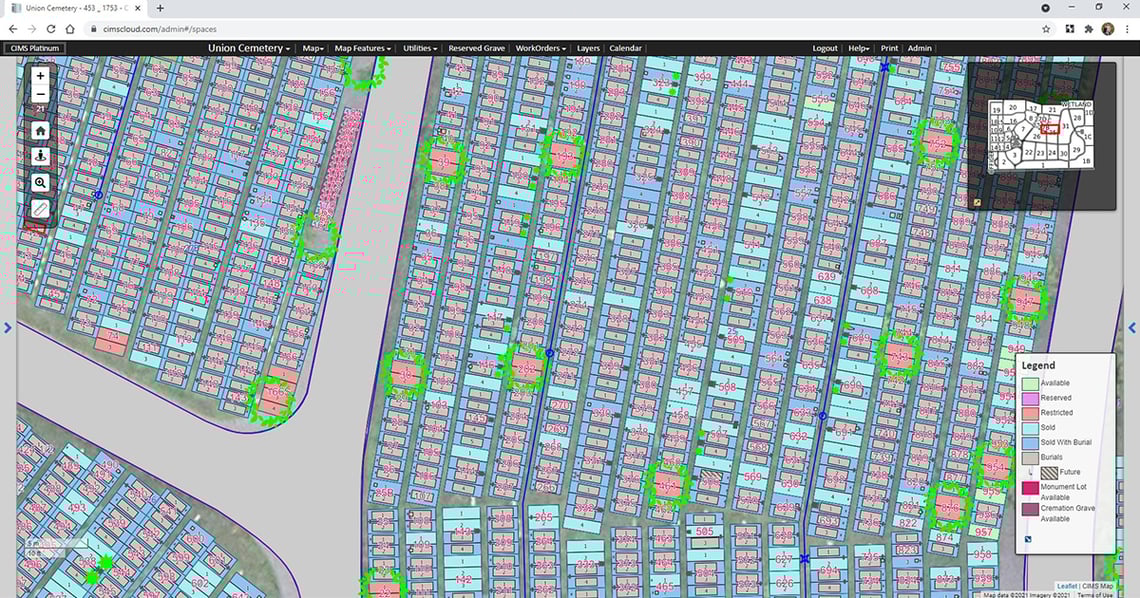Click the Logout button
This screenshot has height=598, width=1140.
(825, 48)
